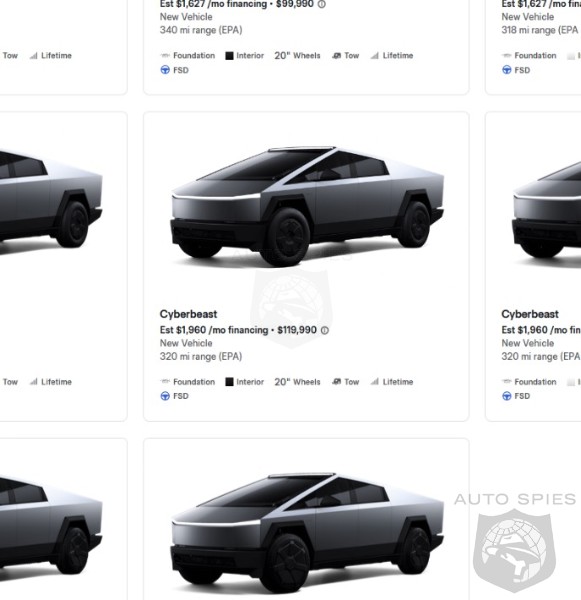Click the FSD steering wheel icon on the $99,990 card
The height and width of the screenshot is (600, 581).
165,70
